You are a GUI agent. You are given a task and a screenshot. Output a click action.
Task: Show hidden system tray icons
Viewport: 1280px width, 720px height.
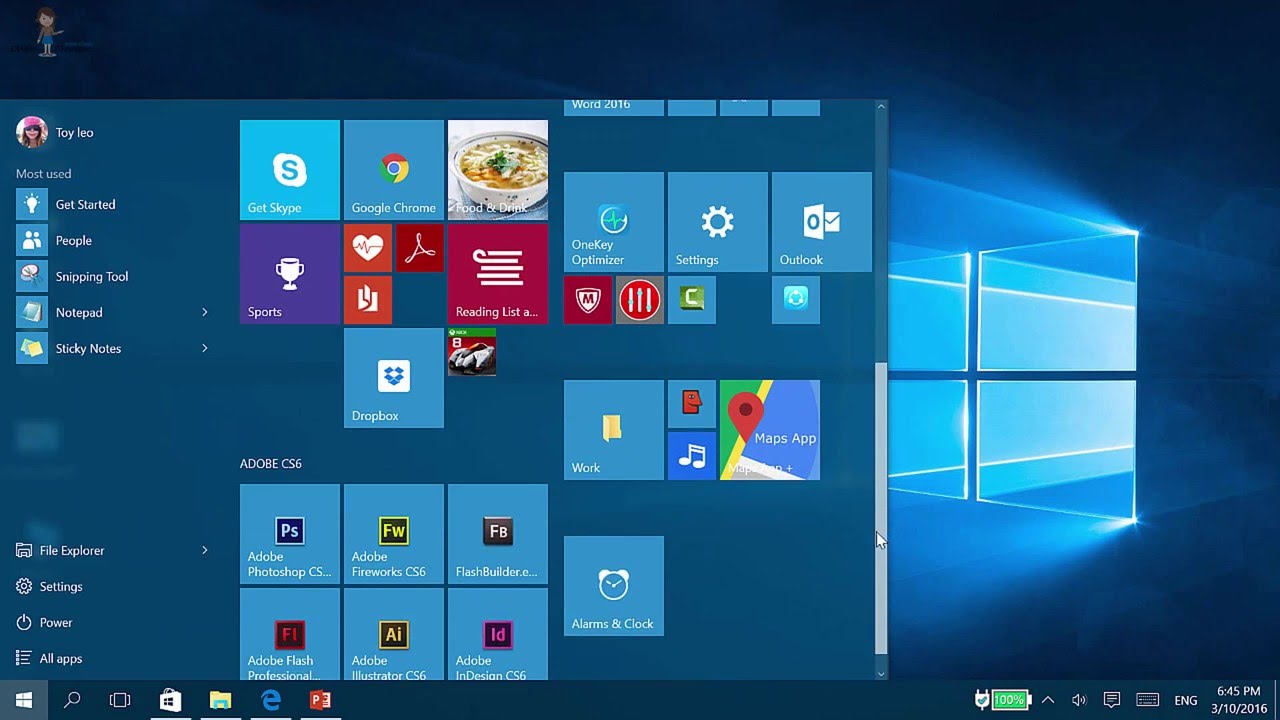[1048, 700]
